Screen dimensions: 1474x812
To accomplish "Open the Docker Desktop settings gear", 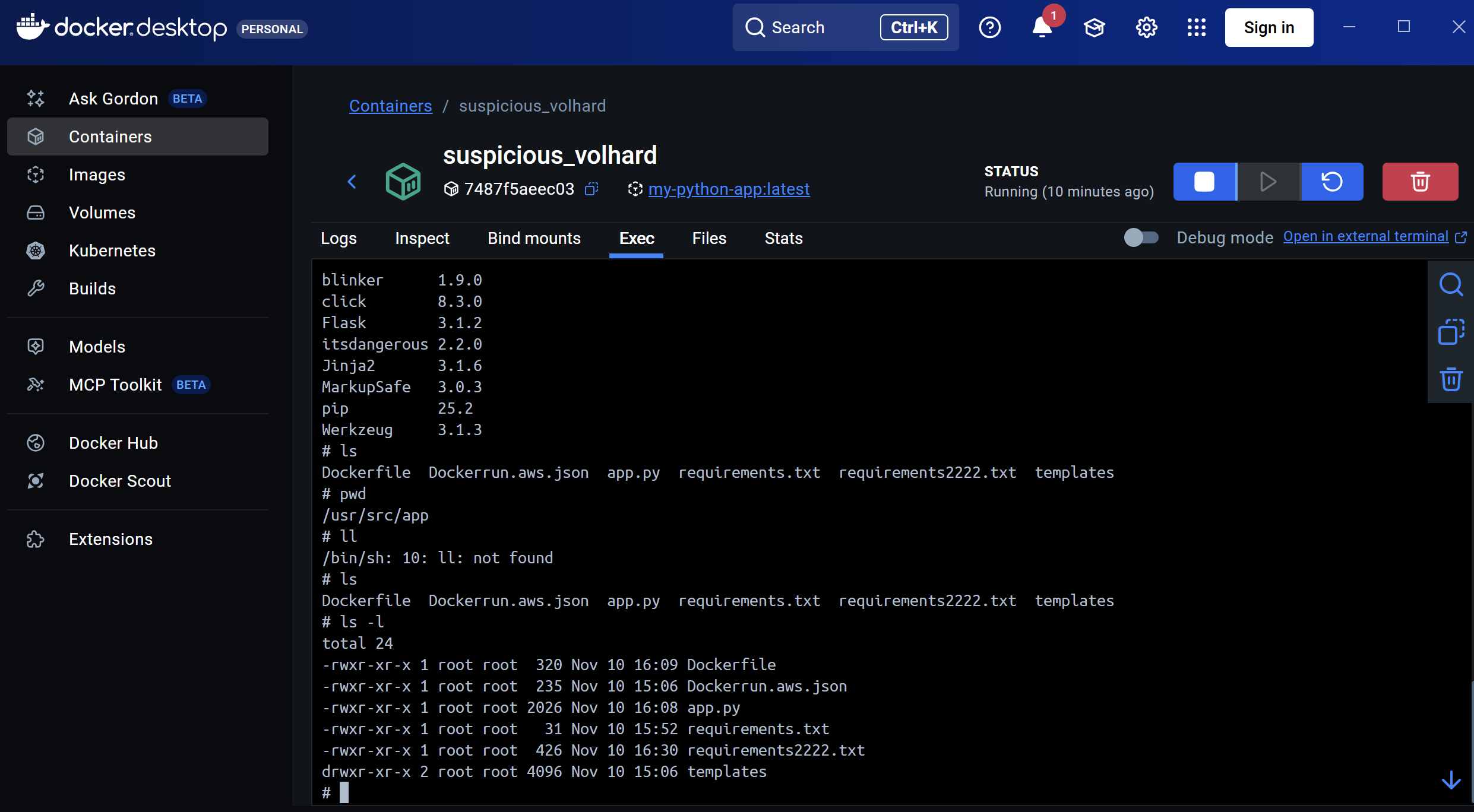I will coord(1146,28).
